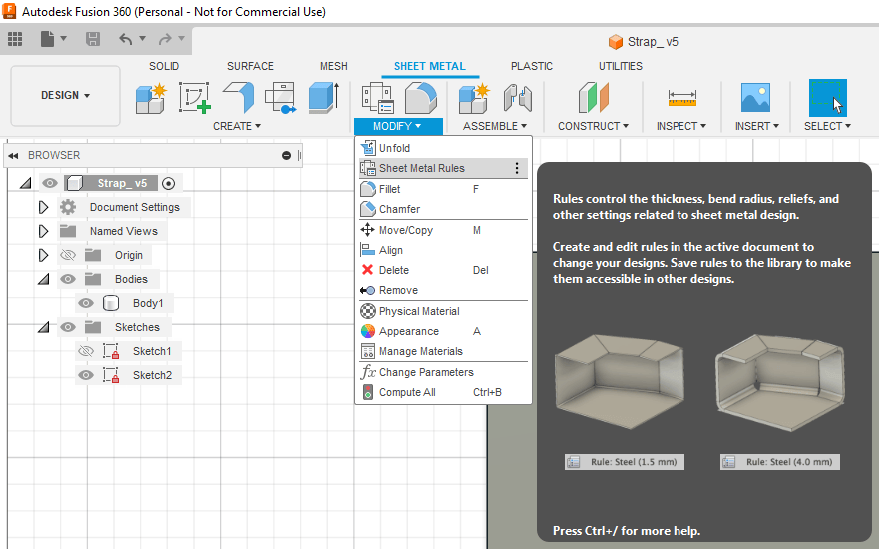Select Unfold in the Modify menu

click(x=394, y=148)
